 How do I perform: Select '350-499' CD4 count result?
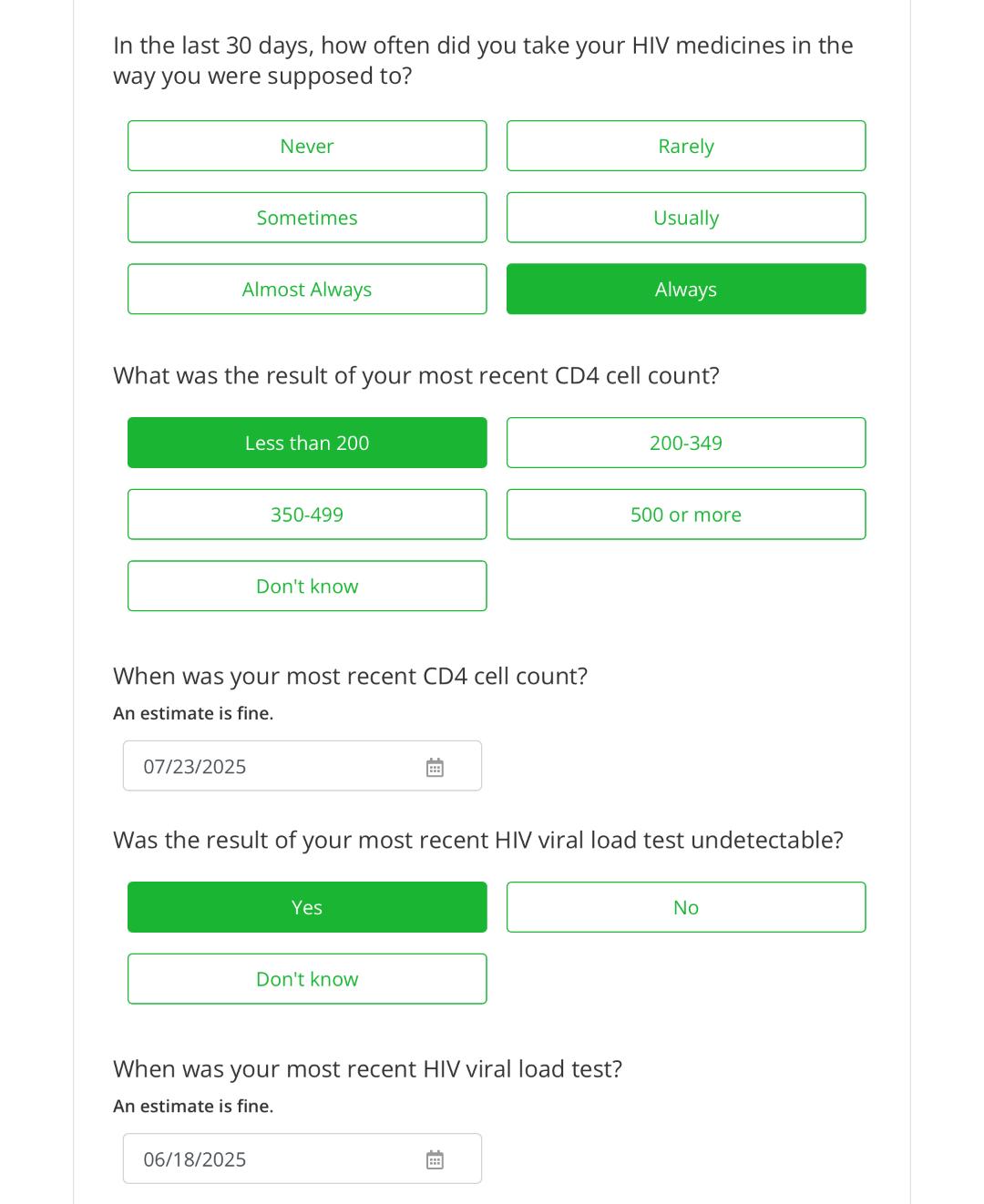[307, 515]
